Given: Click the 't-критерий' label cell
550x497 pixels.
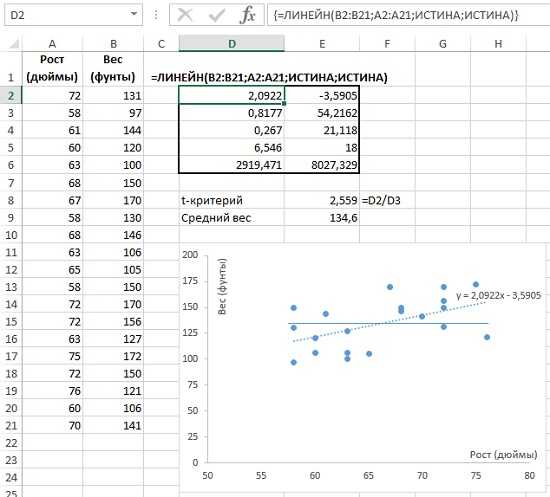Looking at the screenshot, I should (x=232, y=200).
